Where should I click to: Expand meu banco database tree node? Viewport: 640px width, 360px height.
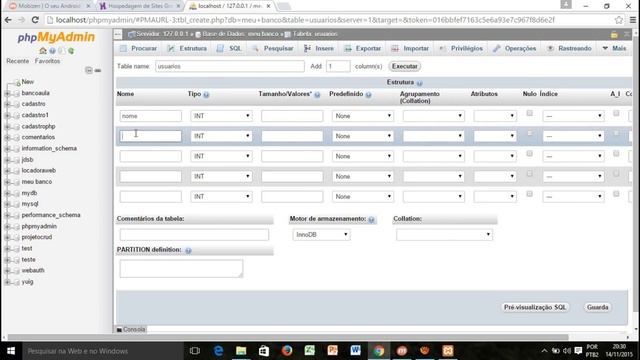pos(7,182)
